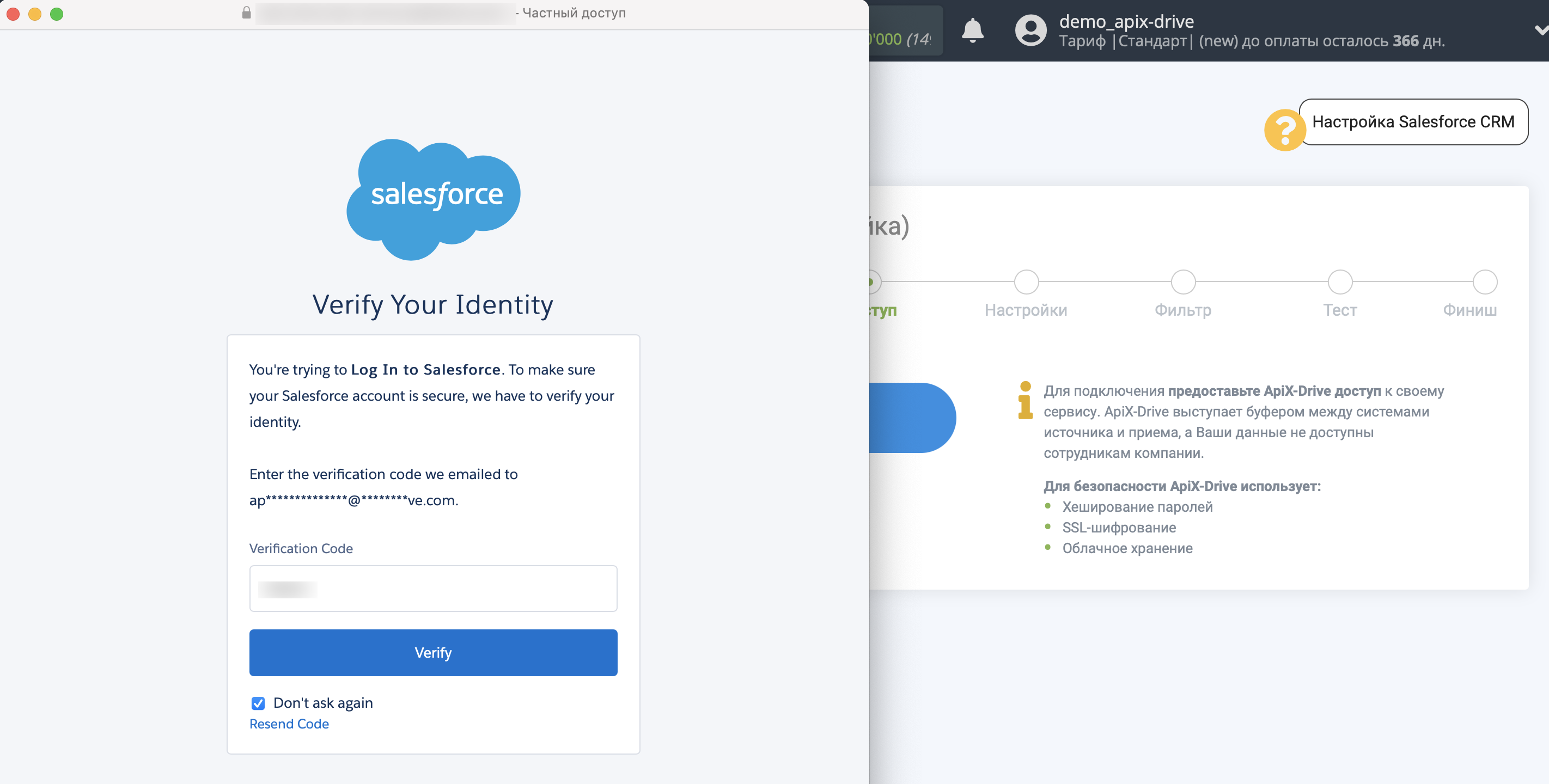
Task: Click the notification bell icon
Action: [x=972, y=30]
